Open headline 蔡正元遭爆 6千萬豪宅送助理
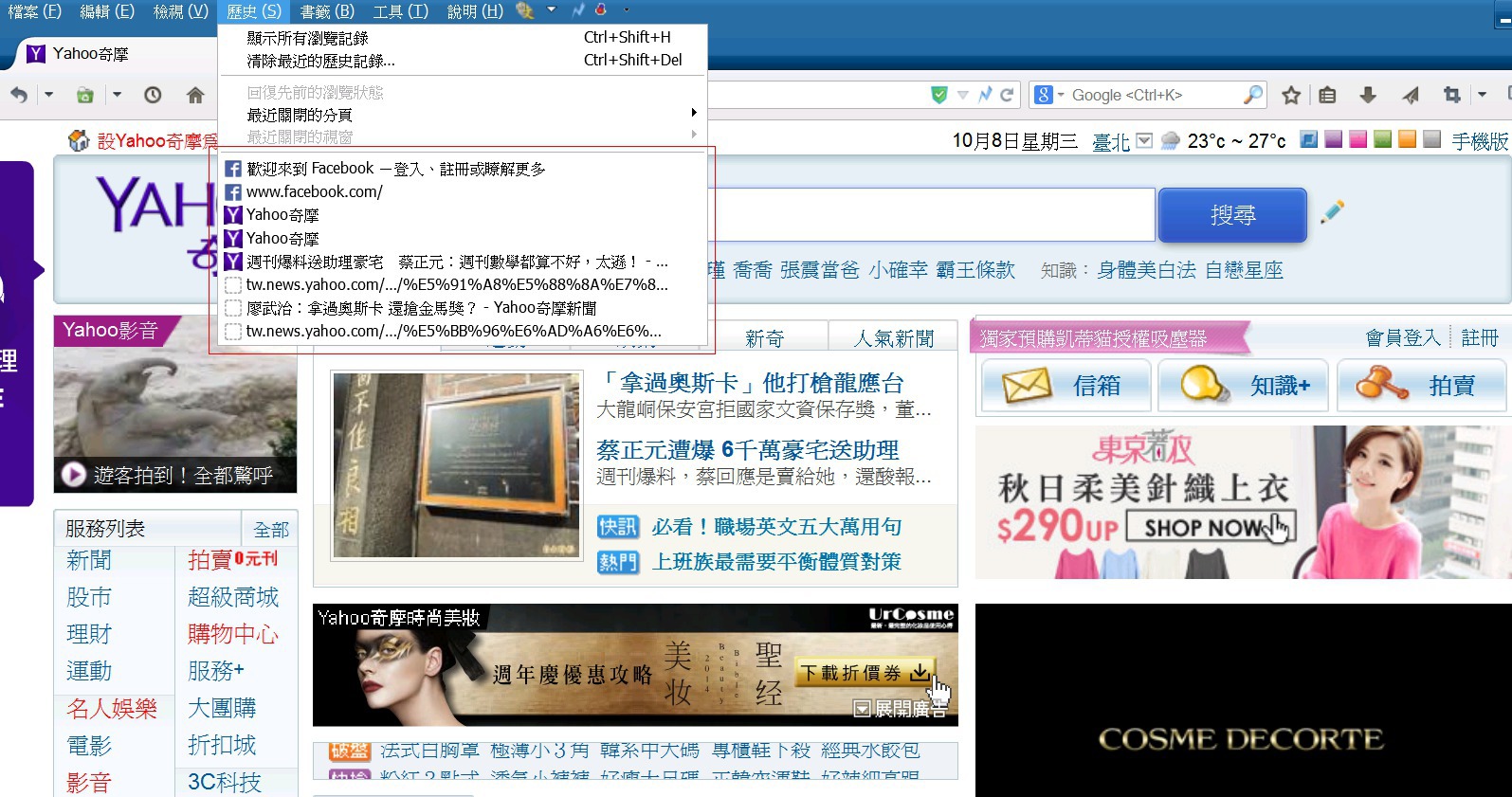This screenshot has width=1512, height=797. (748, 450)
